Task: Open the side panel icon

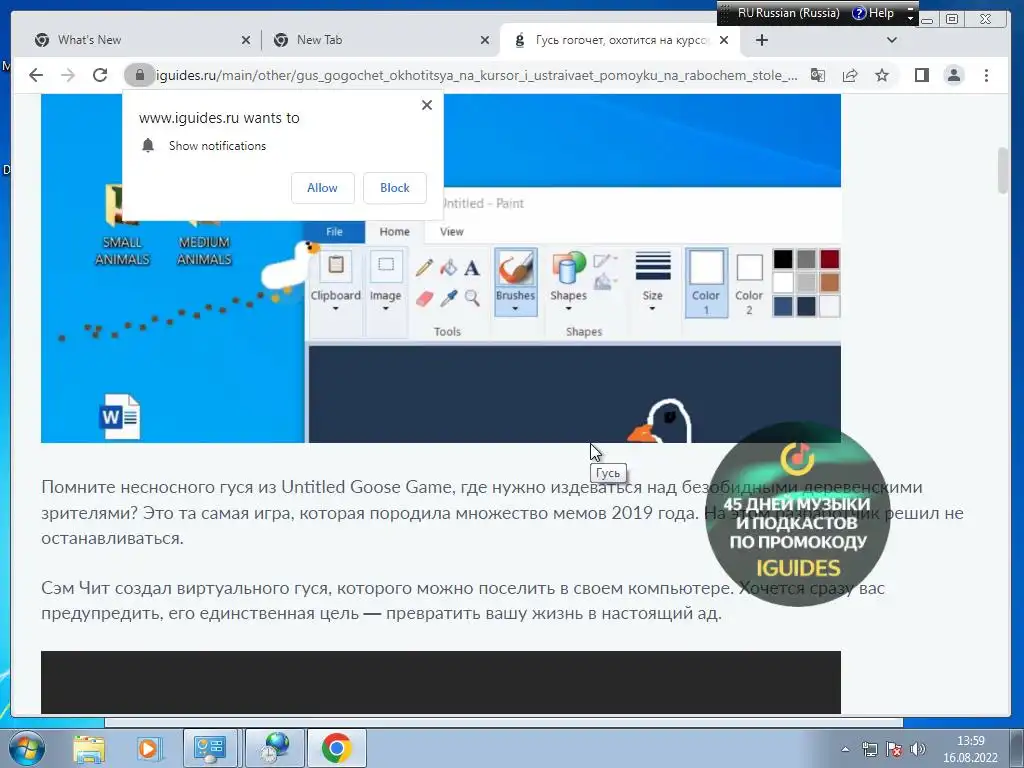Action: click(x=921, y=75)
